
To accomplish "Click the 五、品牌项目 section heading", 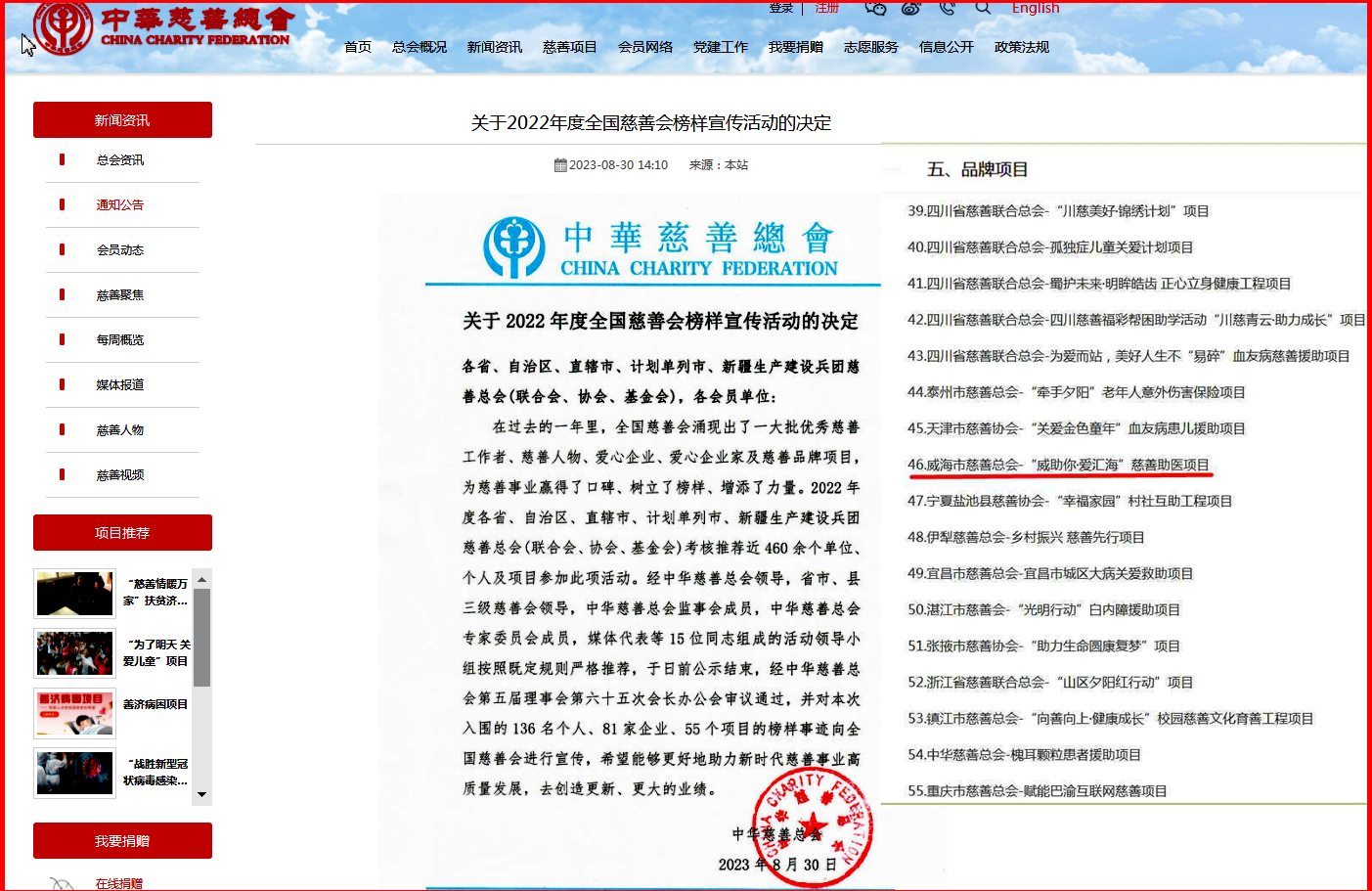I will [x=978, y=169].
